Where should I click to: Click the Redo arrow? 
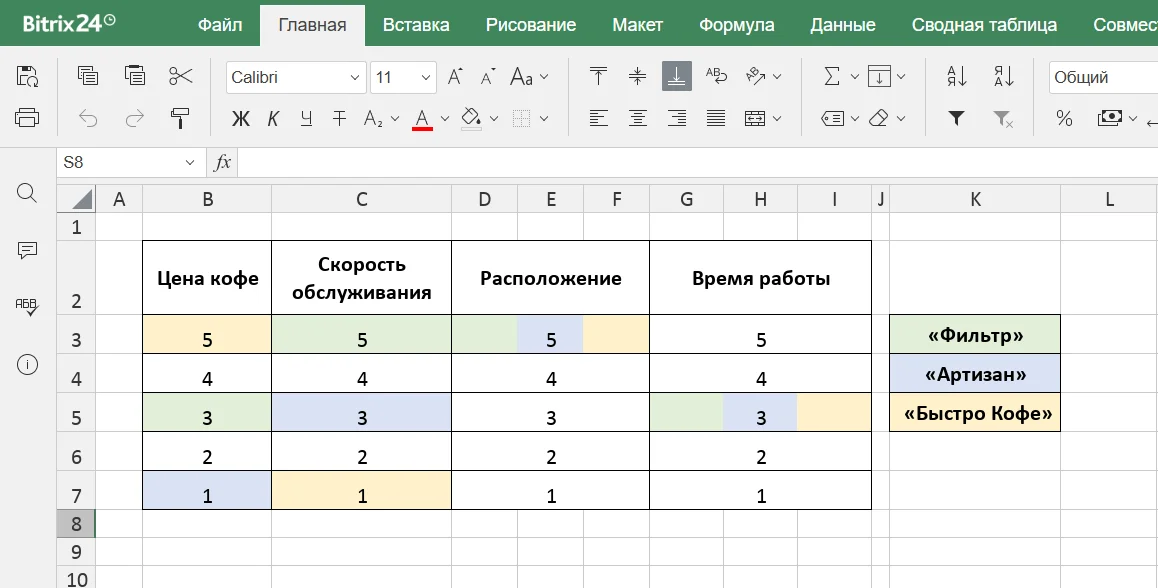[x=134, y=118]
